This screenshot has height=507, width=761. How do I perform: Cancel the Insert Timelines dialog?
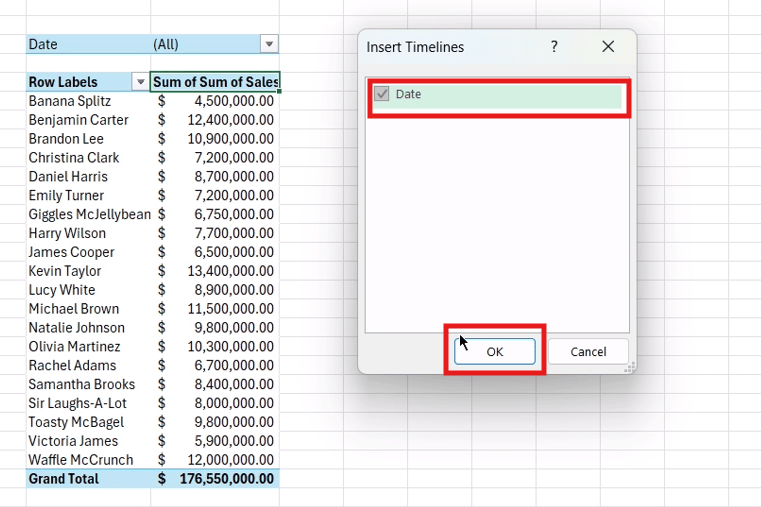(x=588, y=351)
